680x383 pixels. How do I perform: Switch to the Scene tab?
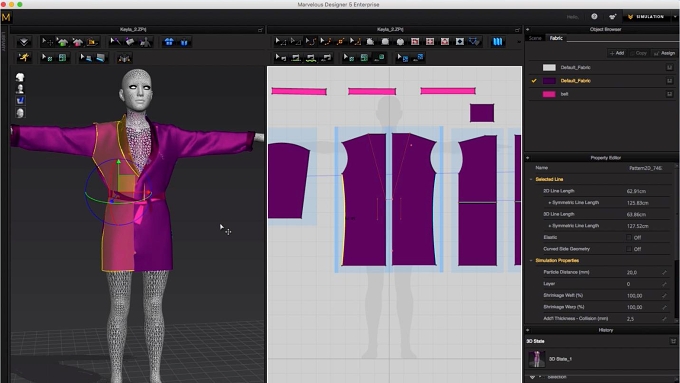[535, 38]
